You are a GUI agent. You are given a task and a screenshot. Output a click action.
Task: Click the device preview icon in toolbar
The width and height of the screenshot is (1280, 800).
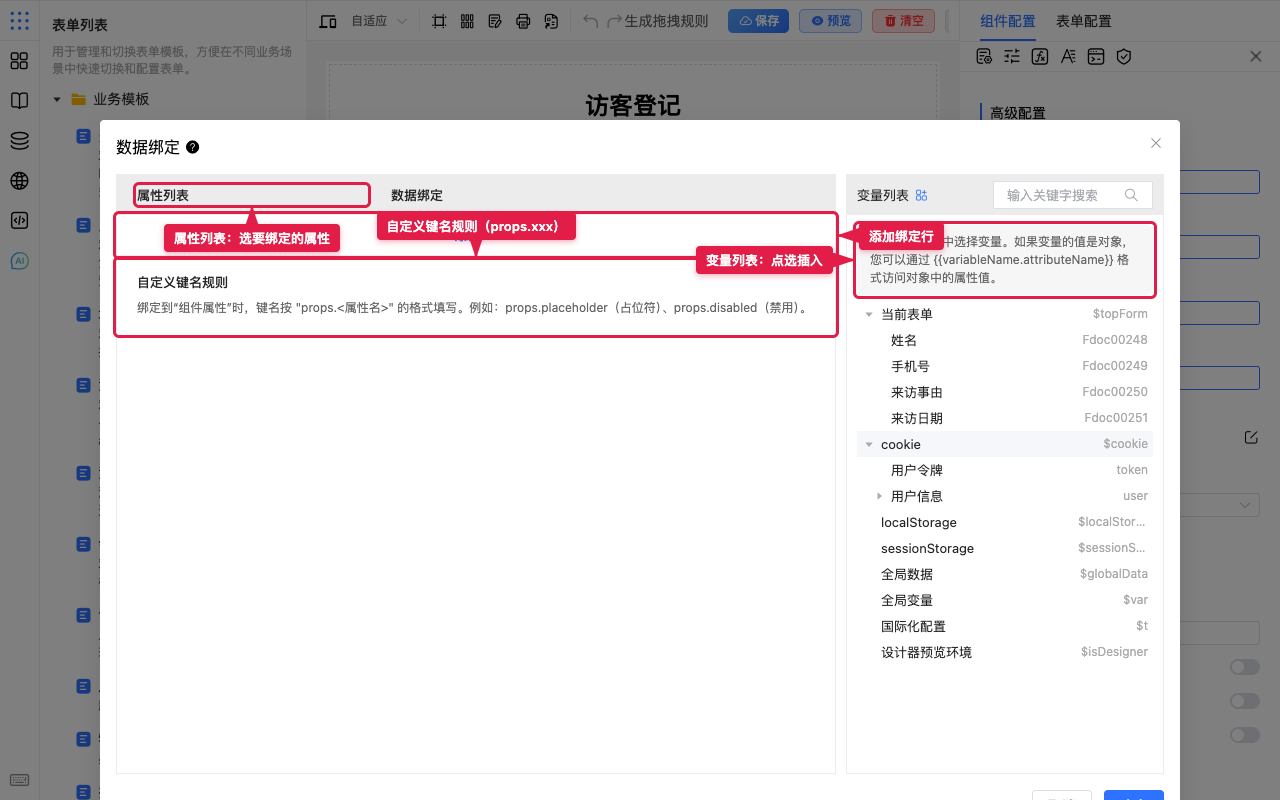click(x=328, y=21)
